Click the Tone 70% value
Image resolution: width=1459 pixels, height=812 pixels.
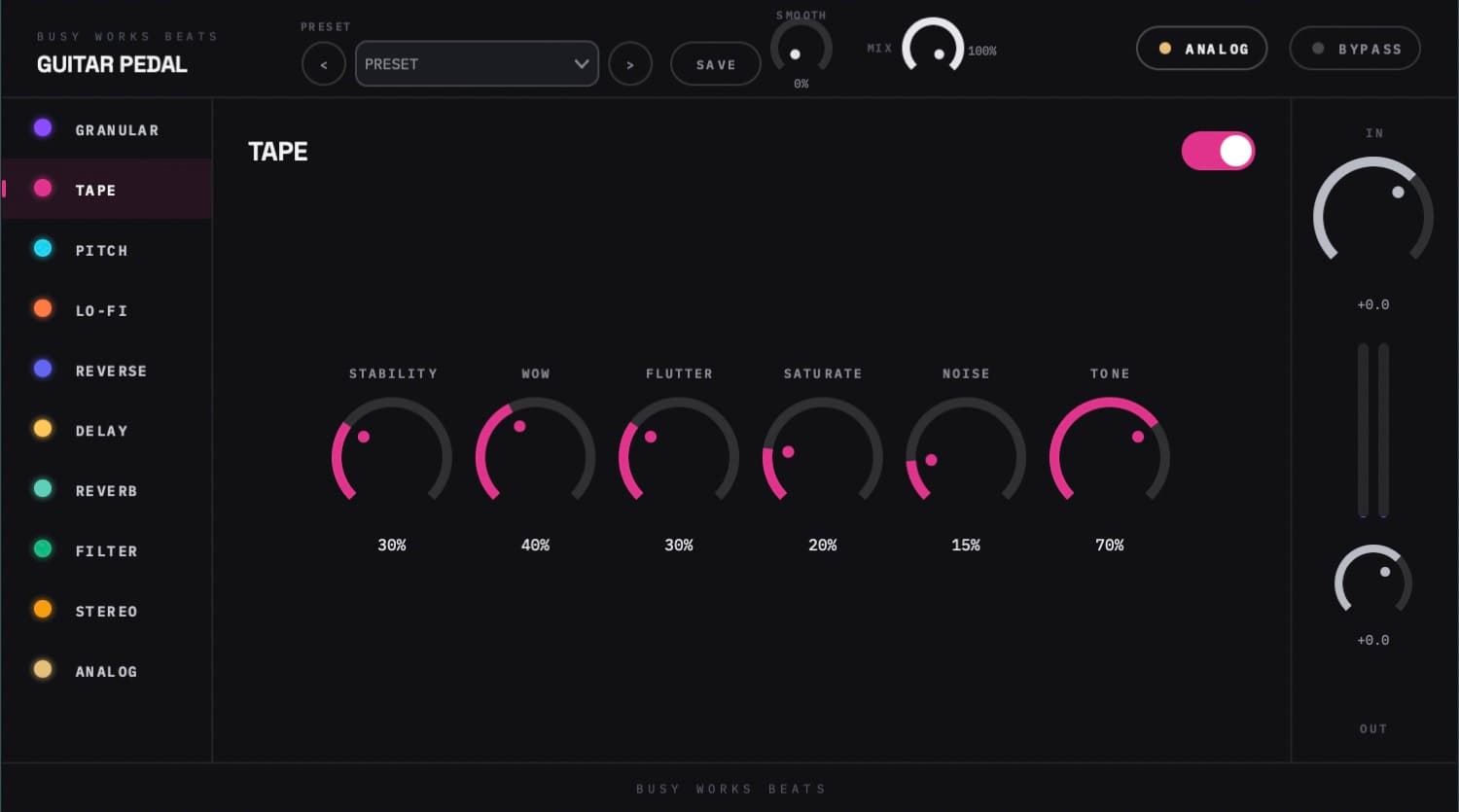coord(1110,546)
